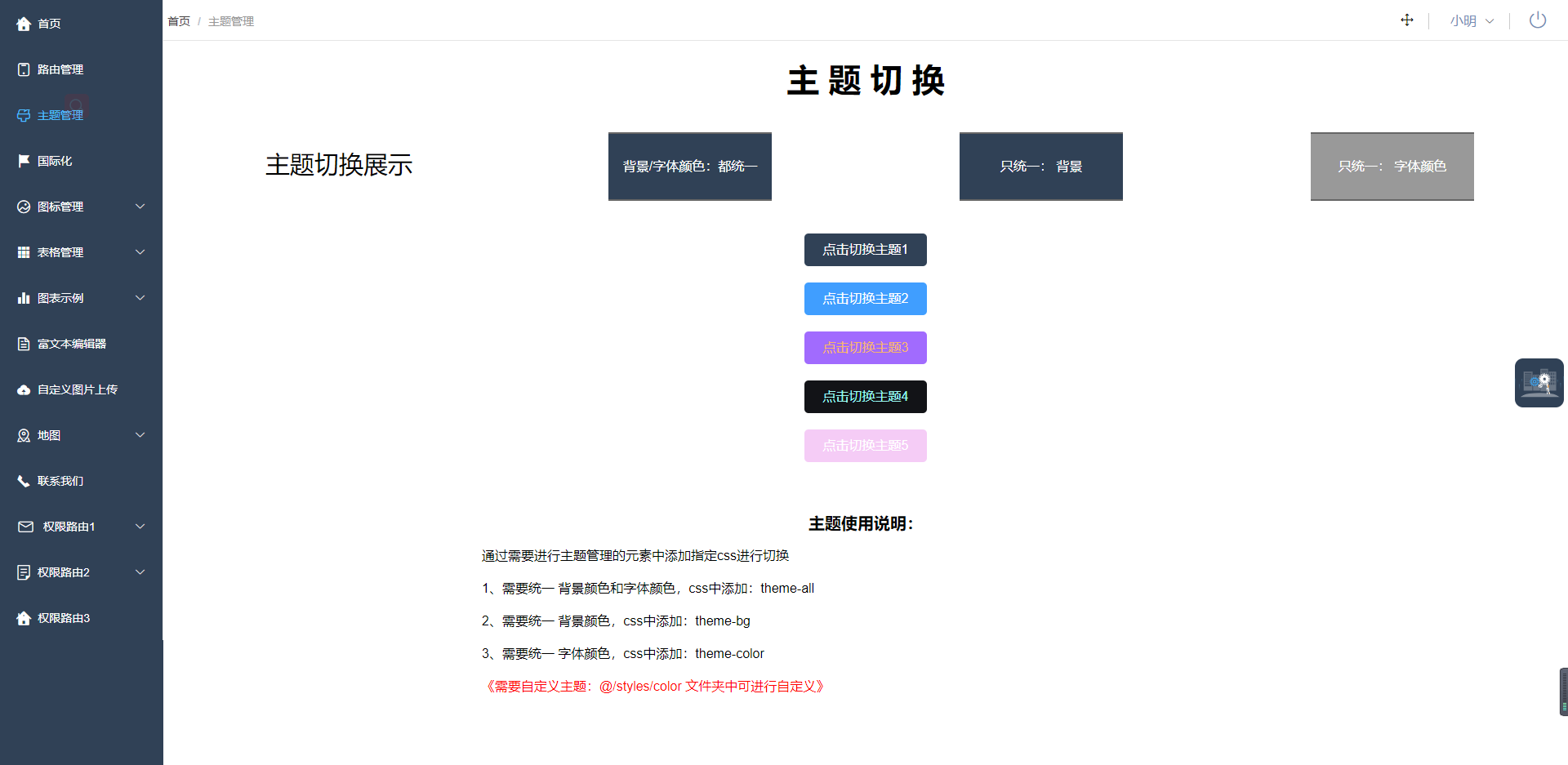Expand the 权限路由2 submenu arrow
1568x765 pixels.
[140, 572]
